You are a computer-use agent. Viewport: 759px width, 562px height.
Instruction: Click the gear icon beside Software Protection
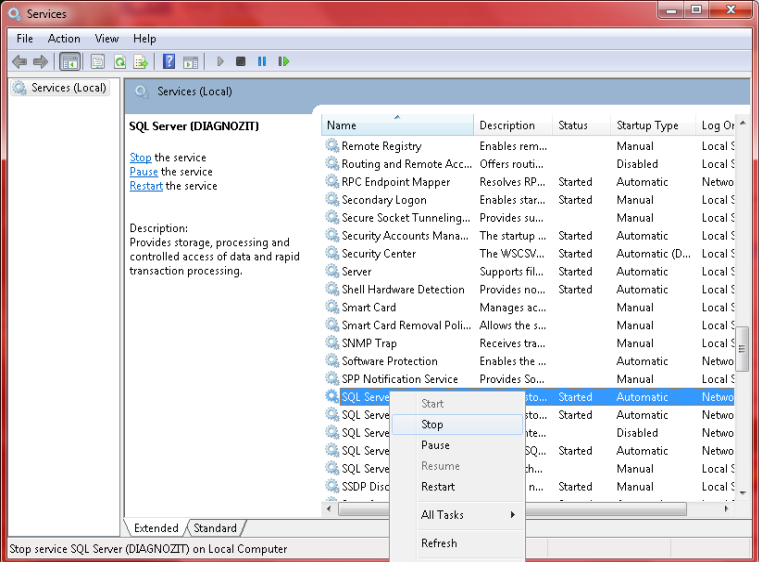332,360
